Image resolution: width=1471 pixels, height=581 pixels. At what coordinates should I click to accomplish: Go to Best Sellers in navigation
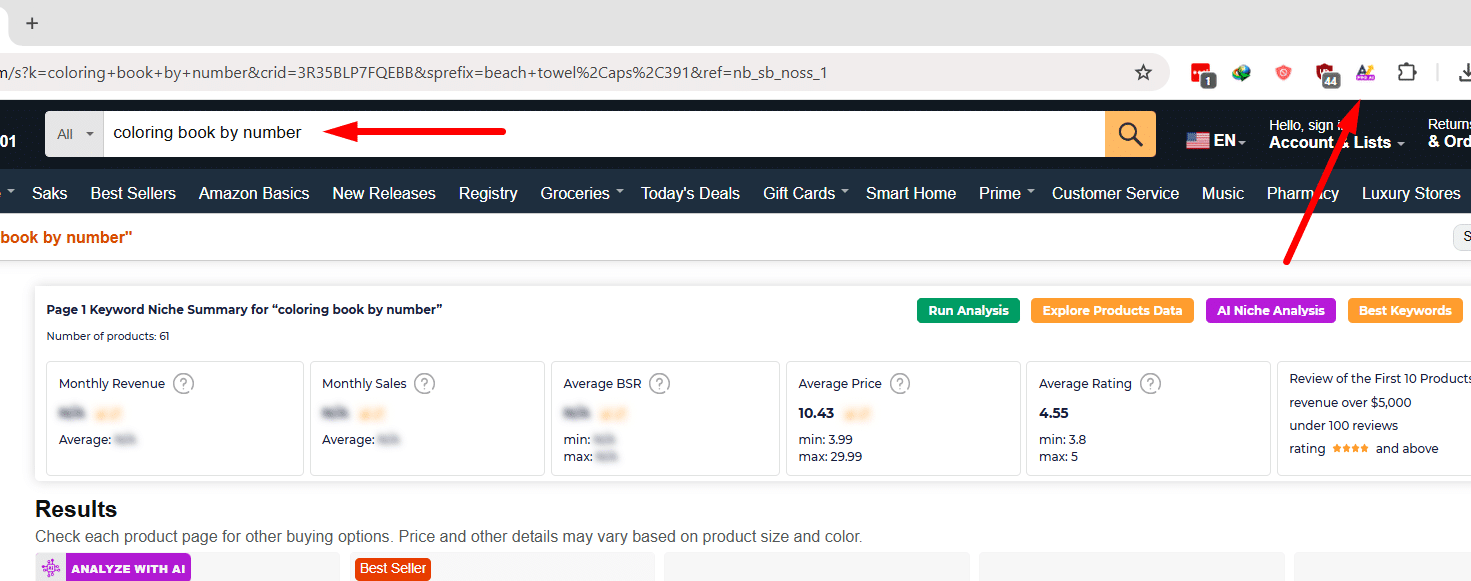pos(133,194)
